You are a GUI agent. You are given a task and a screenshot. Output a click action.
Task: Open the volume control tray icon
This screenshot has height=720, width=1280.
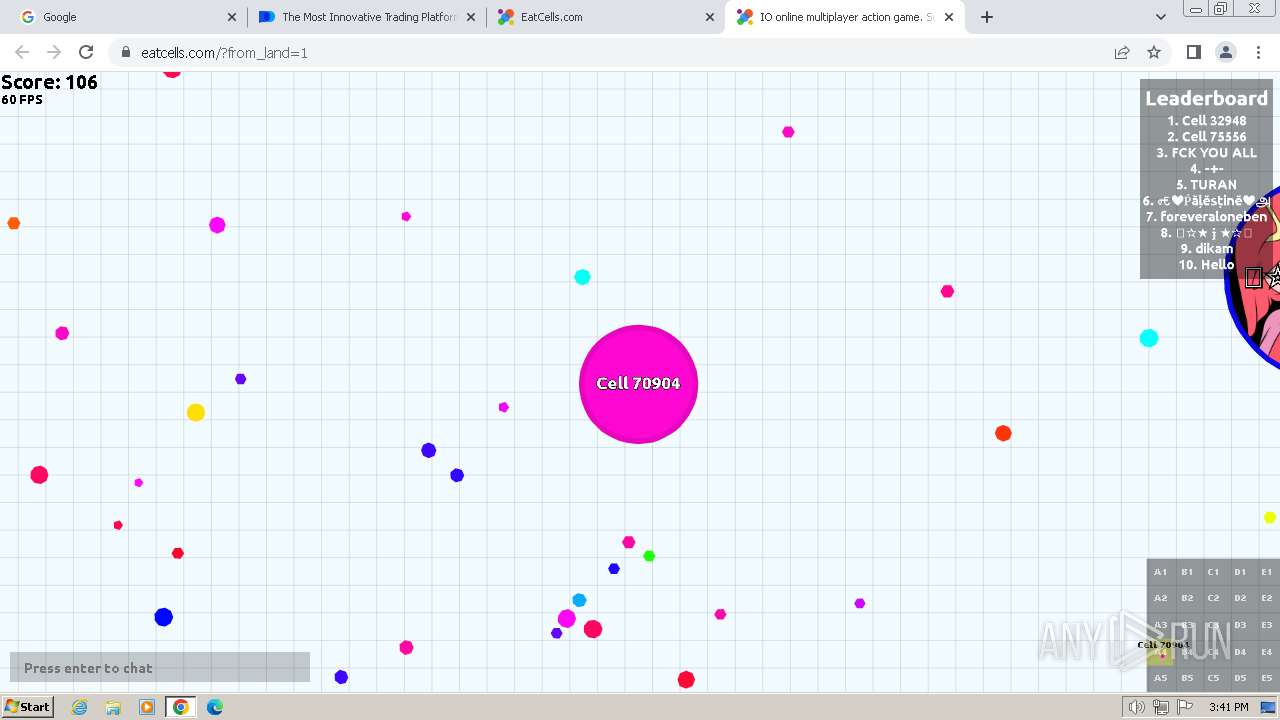click(x=1137, y=707)
